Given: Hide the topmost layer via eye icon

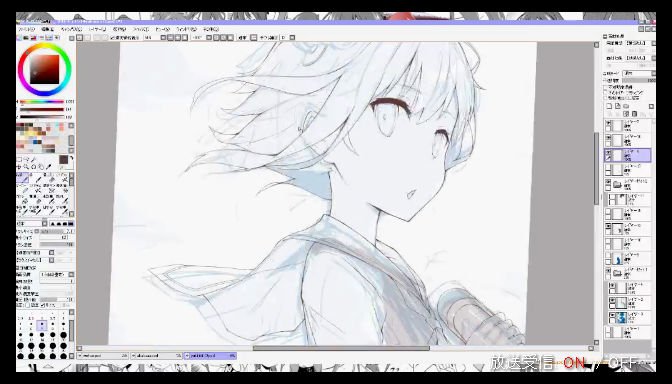Looking at the screenshot, I should (608, 123).
